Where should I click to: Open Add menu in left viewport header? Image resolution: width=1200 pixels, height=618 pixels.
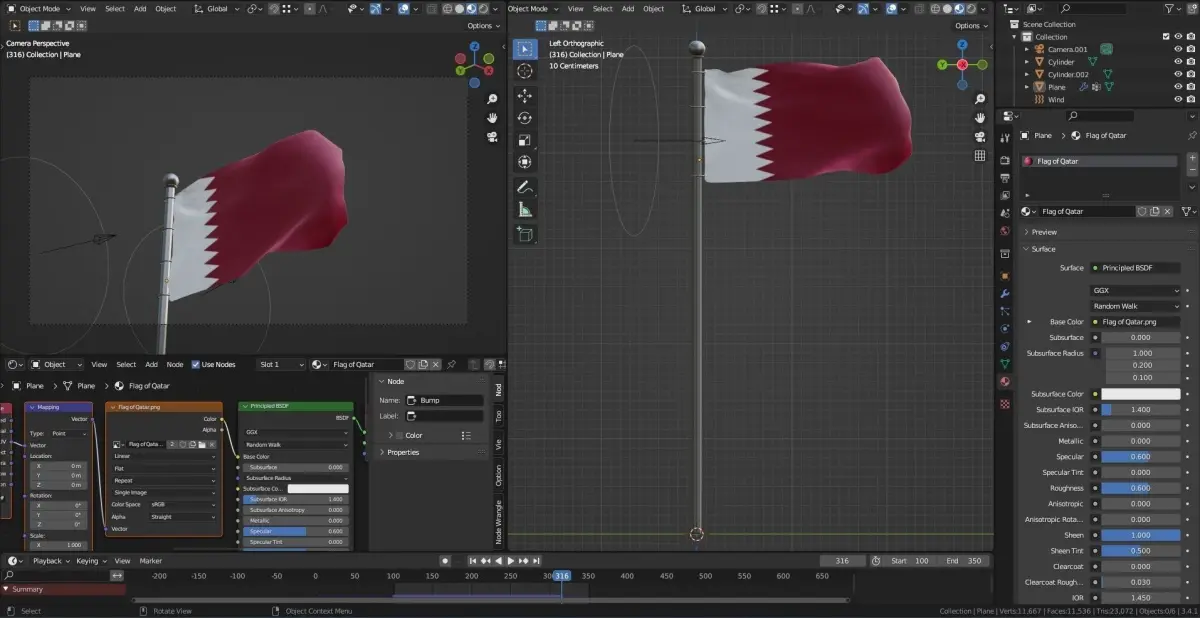pyautogui.click(x=139, y=9)
